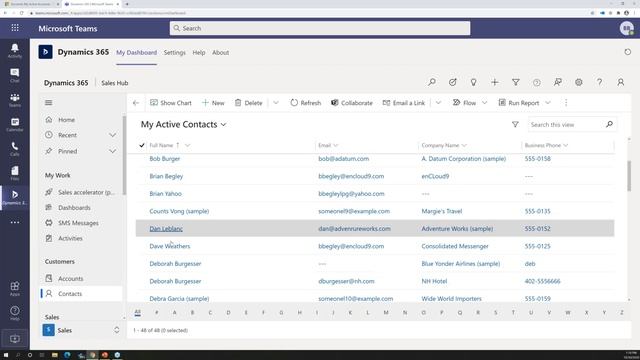Screen dimensions: 640x360
Task: Expand the Flow menu chevron
Action: click(x=484, y=103)
